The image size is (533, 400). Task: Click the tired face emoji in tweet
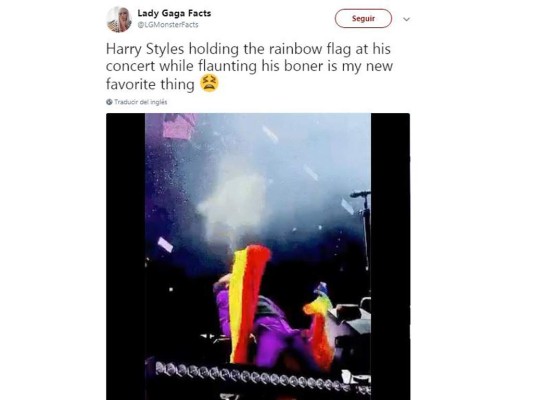tap(209, 84)
